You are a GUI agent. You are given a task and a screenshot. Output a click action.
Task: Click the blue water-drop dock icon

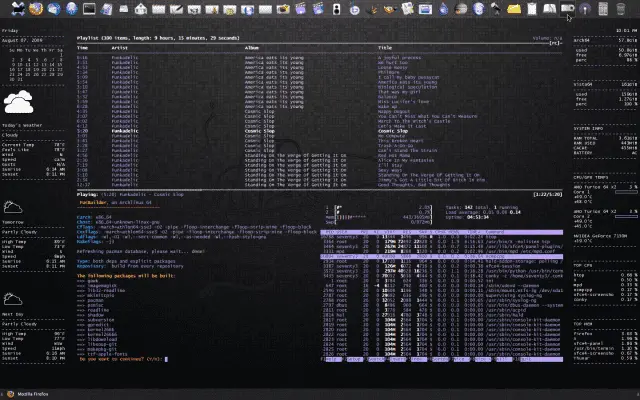[x=443, y=9]
